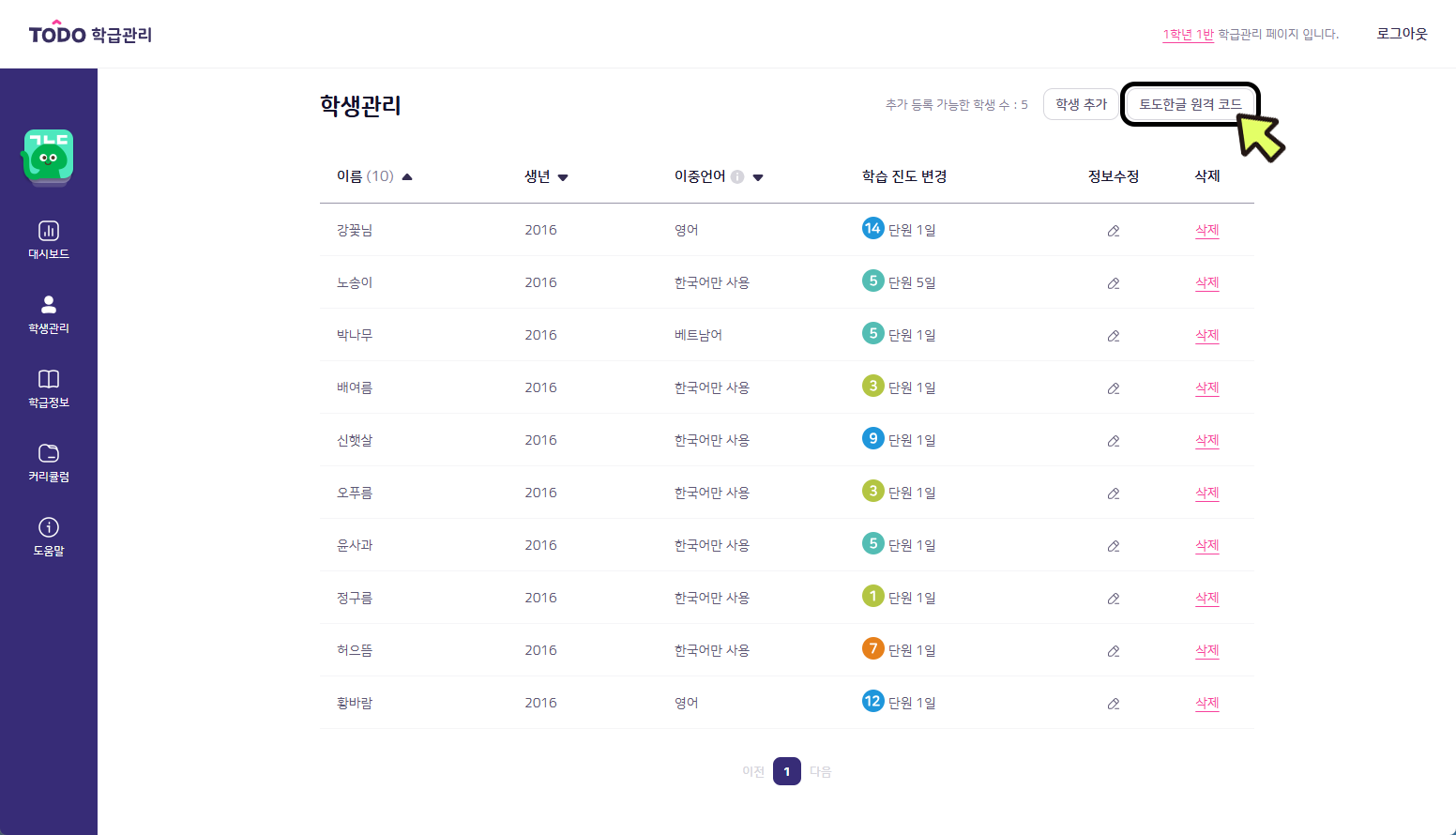Click the green mascot logo in sidebar
1456x835 pixels.
pos(48,157)
